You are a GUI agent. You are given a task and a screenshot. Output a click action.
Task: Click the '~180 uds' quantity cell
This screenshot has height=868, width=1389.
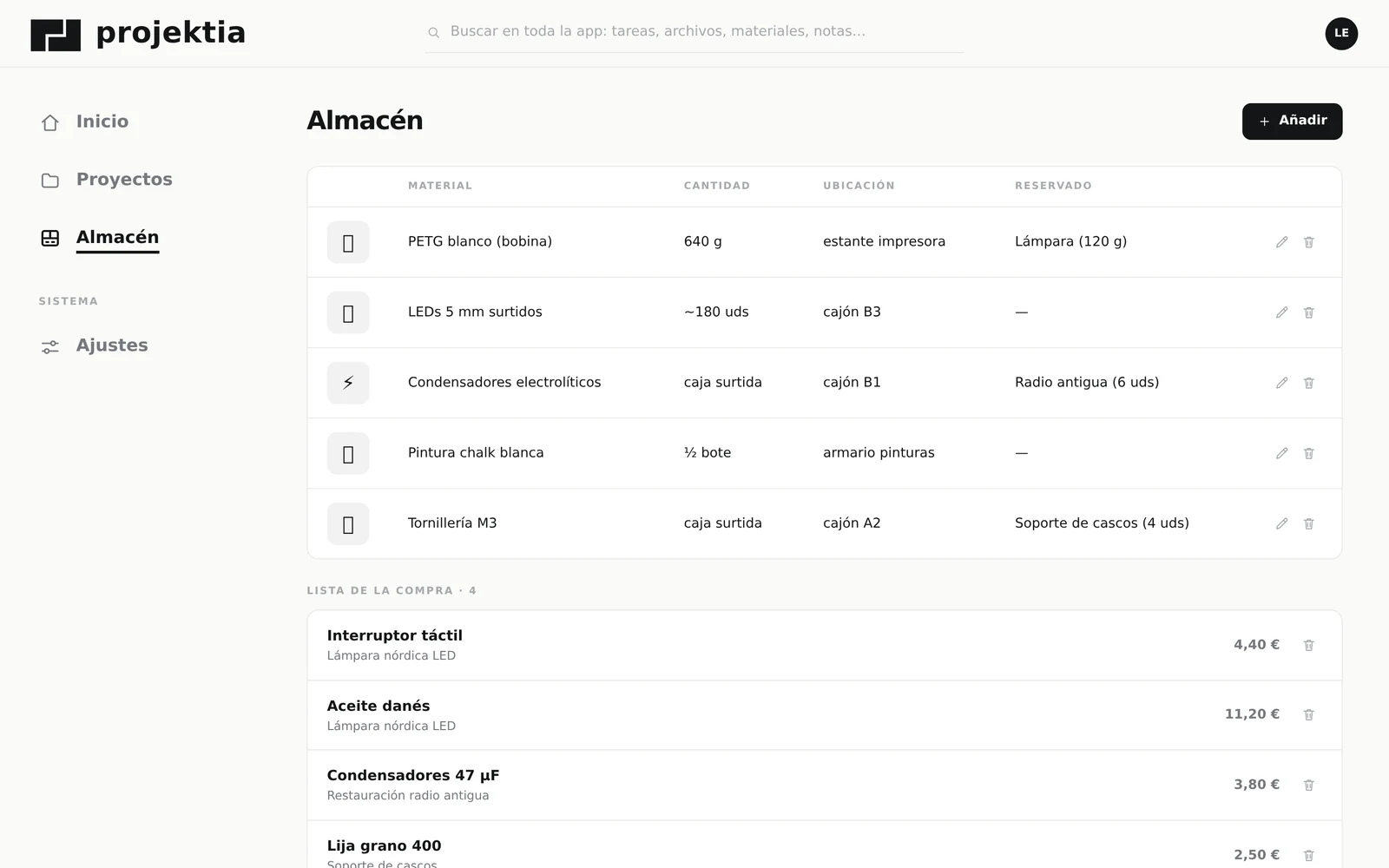click(x=716, y=312)
